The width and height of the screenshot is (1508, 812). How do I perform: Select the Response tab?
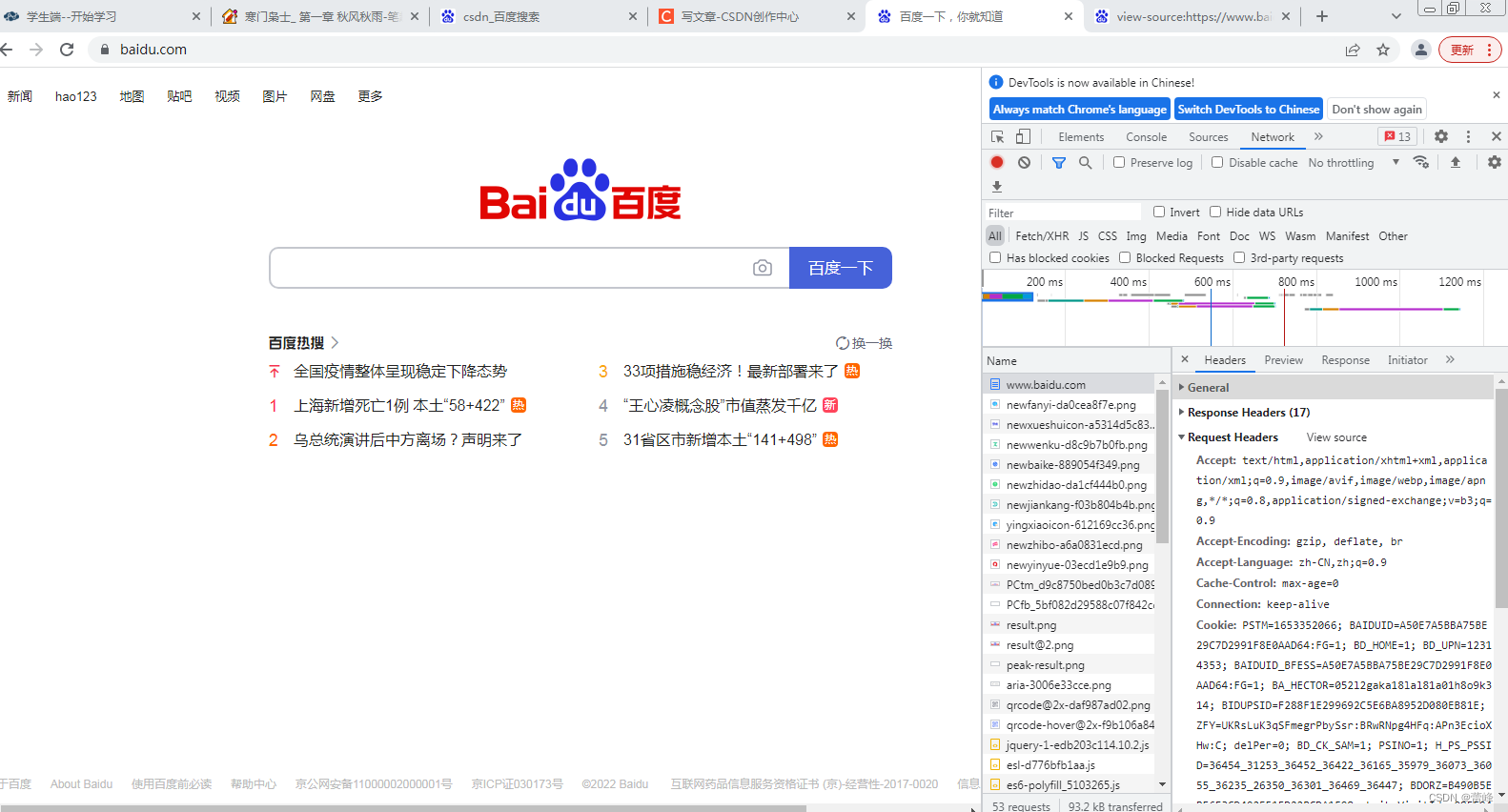pos(1345,360)
